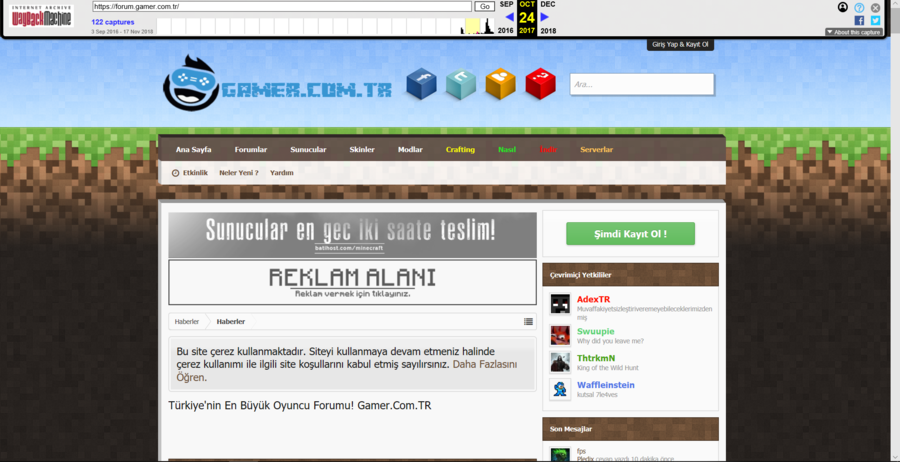The width and height of the screenshot is (900, 462).
Task: Open the teal Twitter cube icon
Action: pyautogui.click(x=461, y=84)
